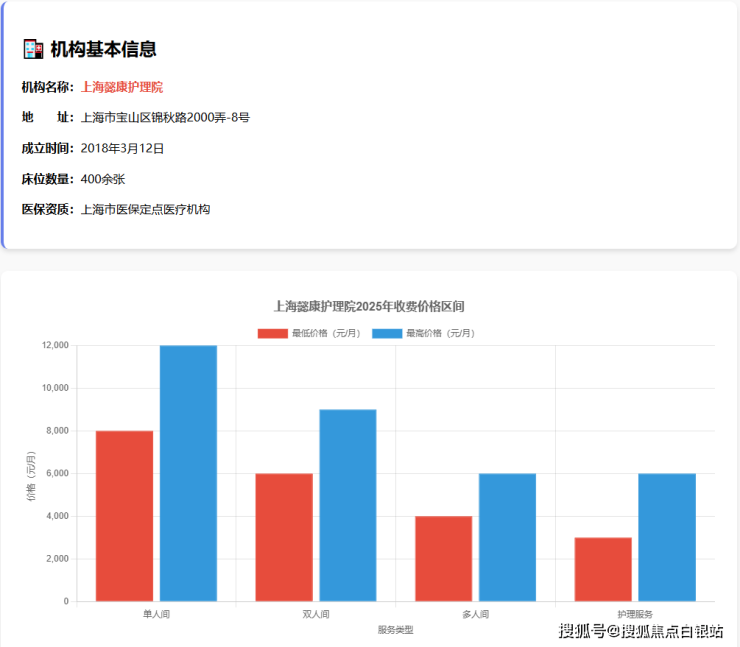Click the hospital icon beside 机构基本信息
Viewport: 740px width, 647px height.
[33, 49]
